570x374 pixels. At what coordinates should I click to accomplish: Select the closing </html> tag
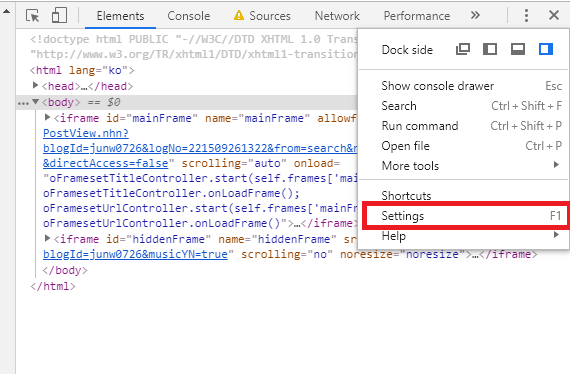pos(53,286)
